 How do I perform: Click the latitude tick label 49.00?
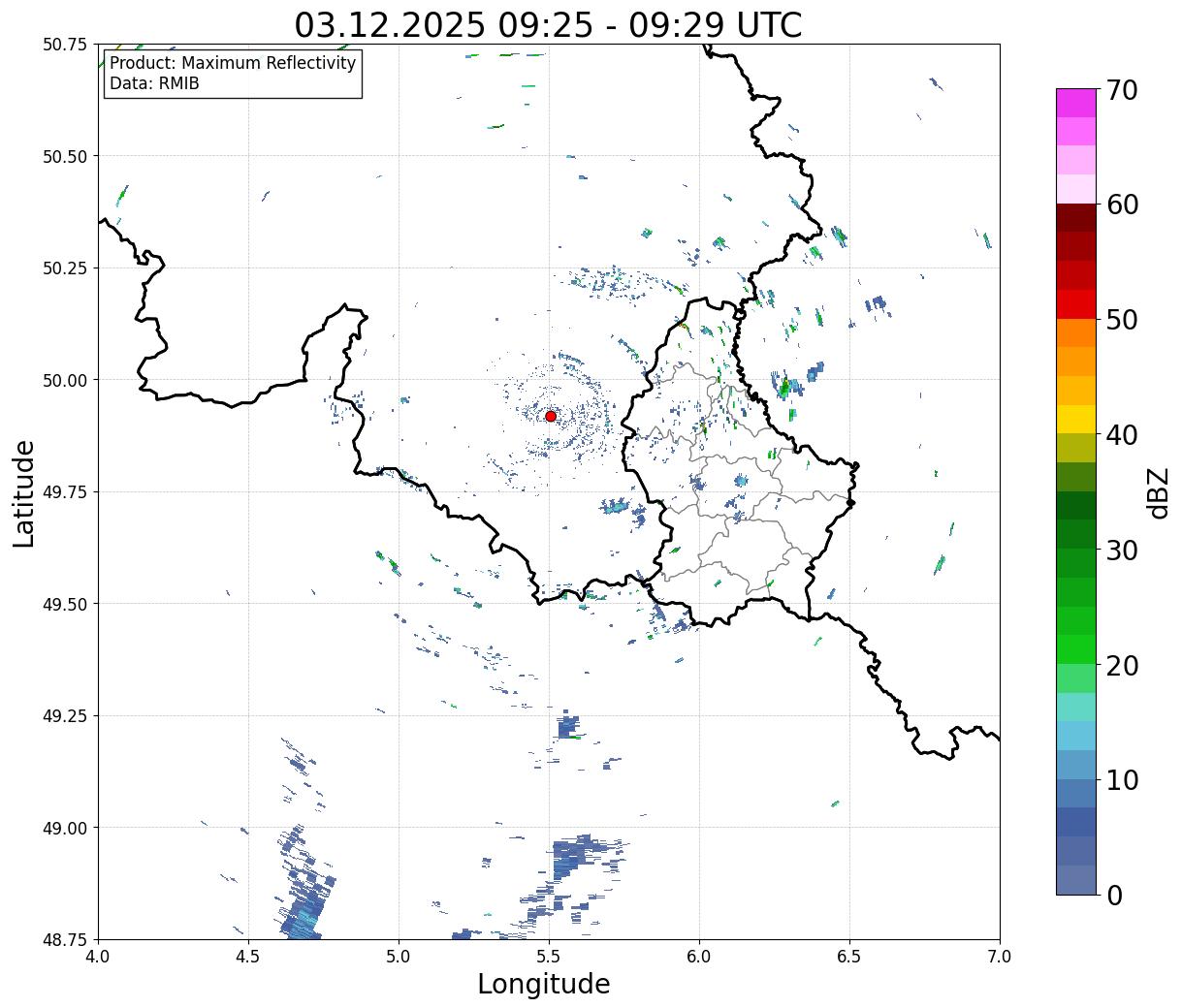coord(65,828)
